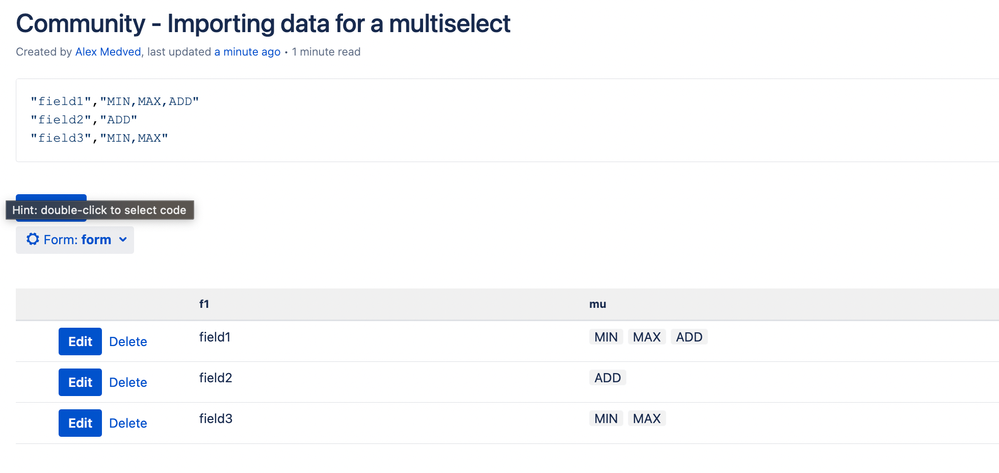Click the gear icon beside Form: form

tap(33, 240)
